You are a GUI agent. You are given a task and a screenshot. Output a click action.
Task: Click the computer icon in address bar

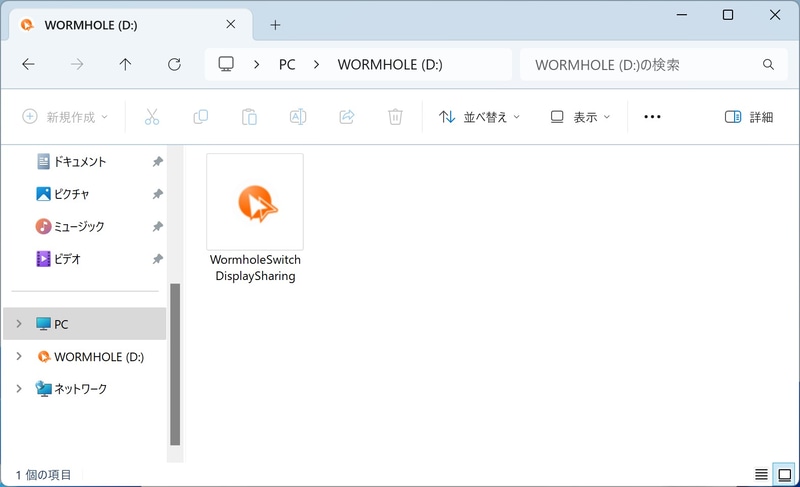click(x=226, y=64)
